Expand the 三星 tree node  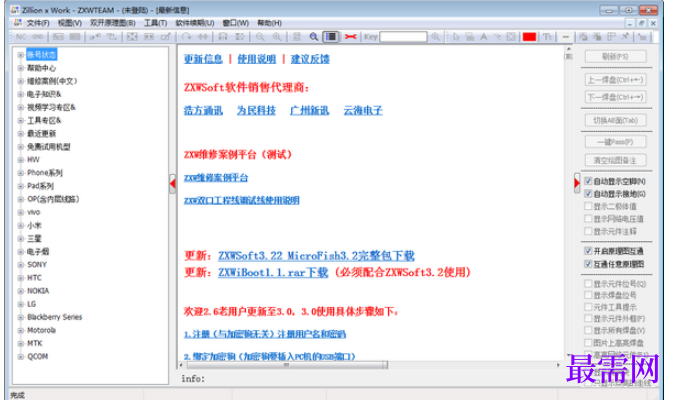click(20, 238)
